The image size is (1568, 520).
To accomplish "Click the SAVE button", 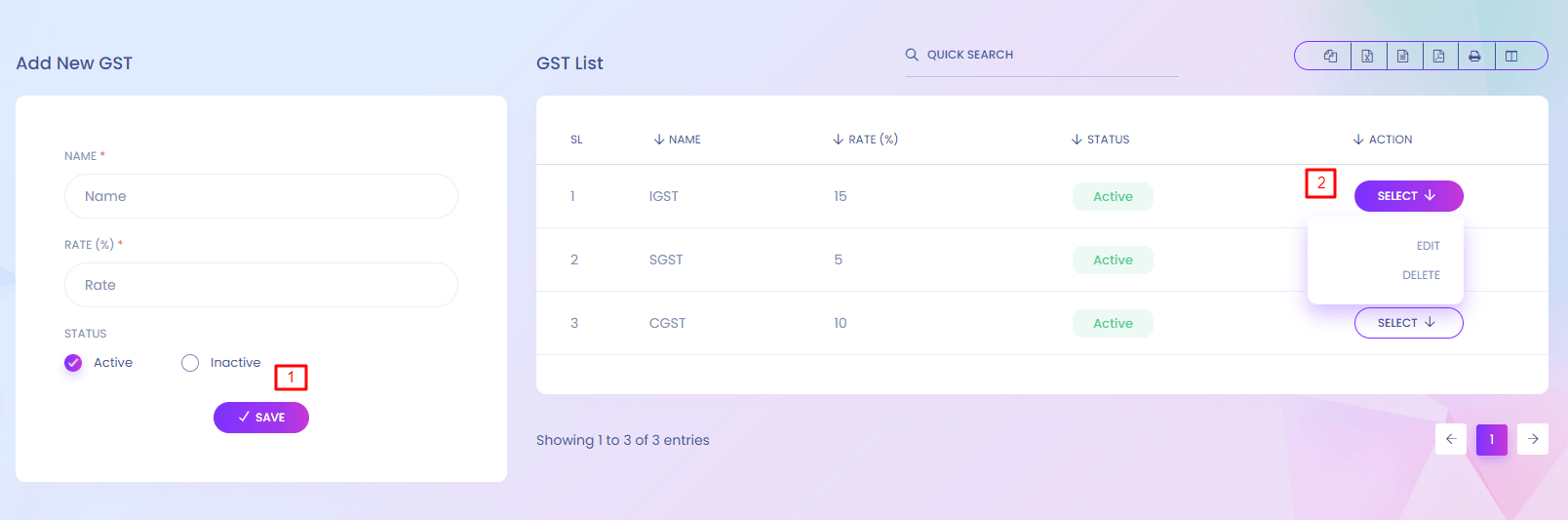I will coord(261,418).
